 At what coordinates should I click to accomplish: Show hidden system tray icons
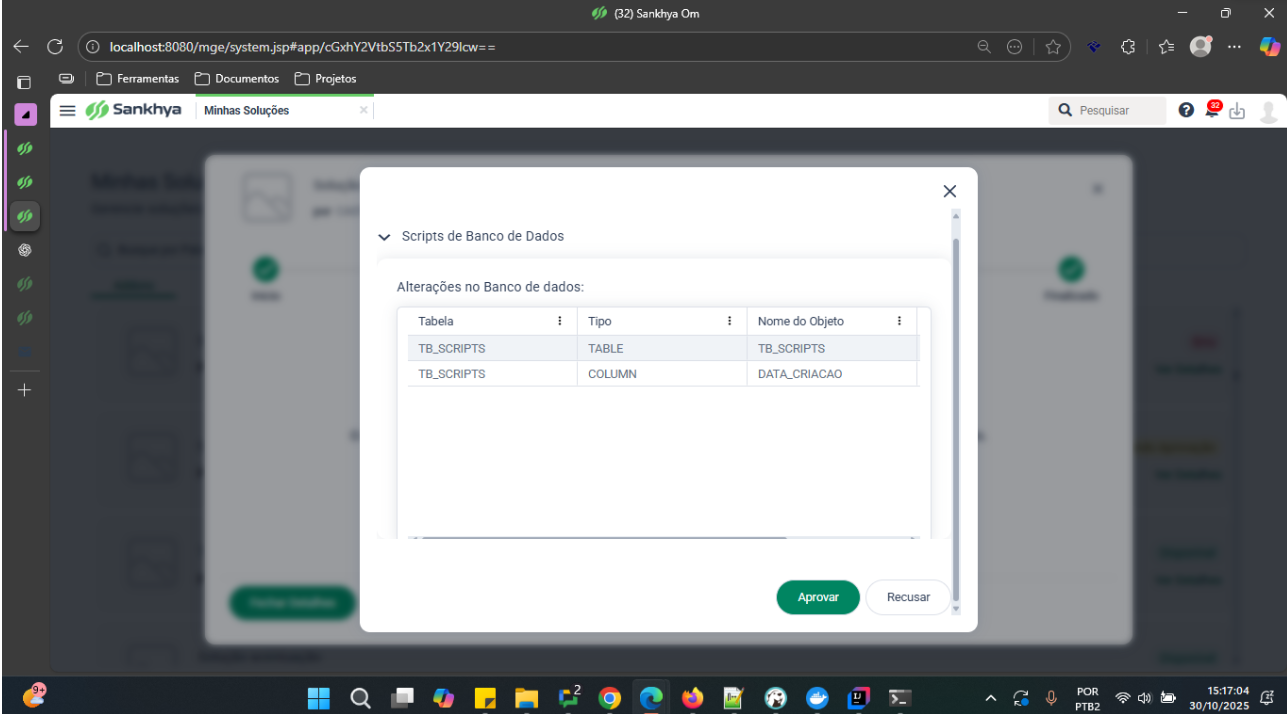click(991, 698)
